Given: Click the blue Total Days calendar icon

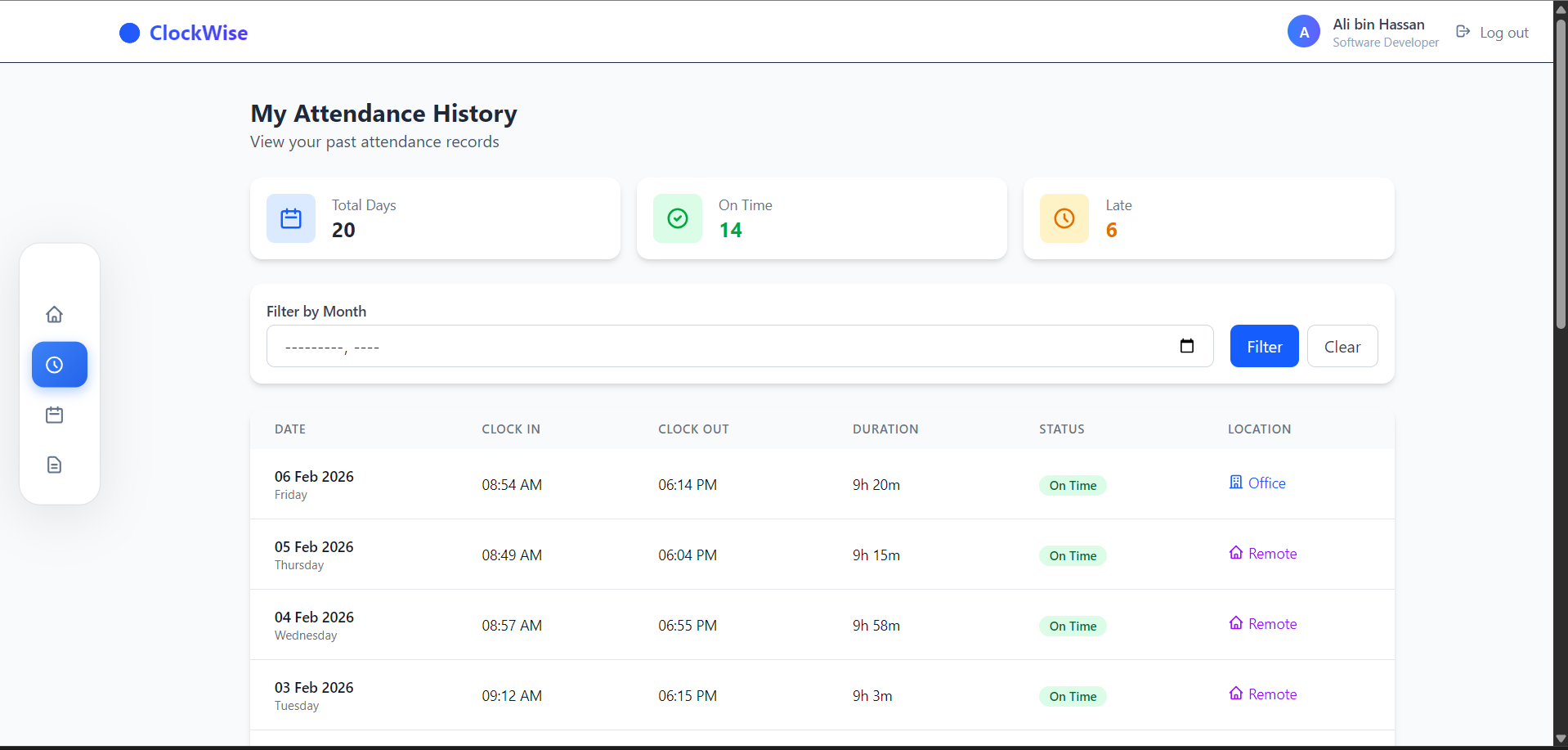Looking at the screenshot, I should point(290,218).
